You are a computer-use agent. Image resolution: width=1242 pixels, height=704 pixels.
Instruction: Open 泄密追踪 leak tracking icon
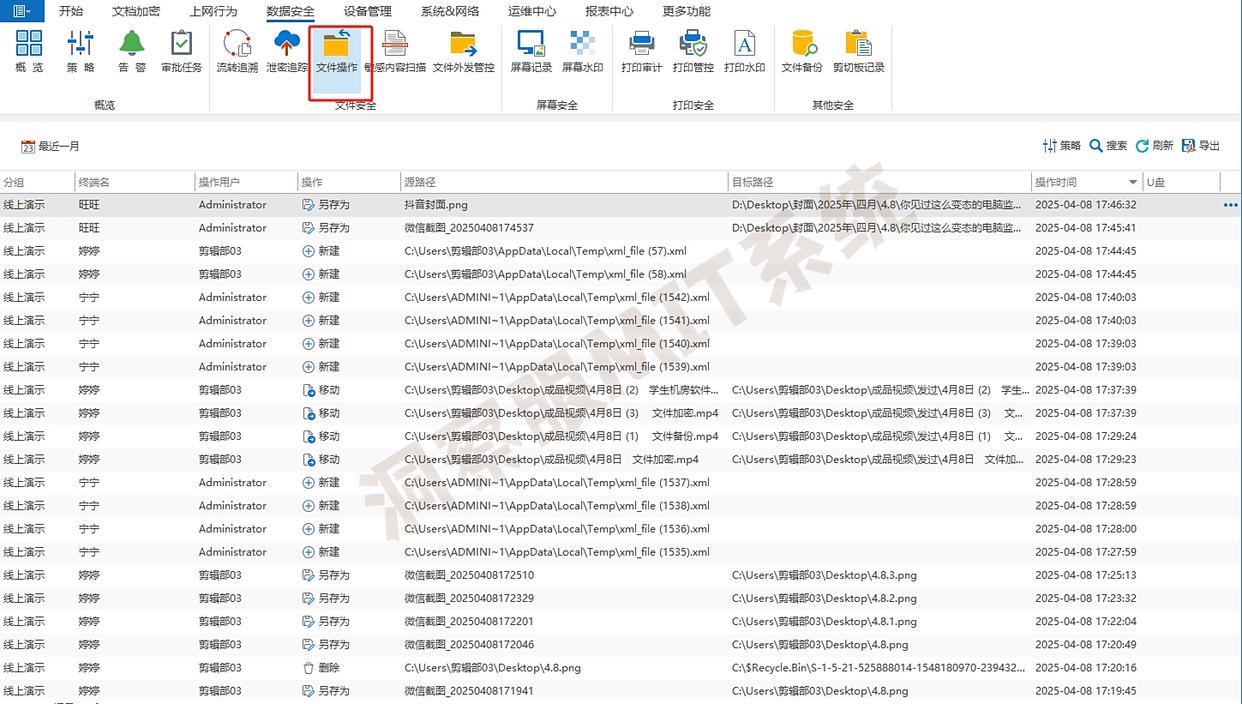[287, 51]
